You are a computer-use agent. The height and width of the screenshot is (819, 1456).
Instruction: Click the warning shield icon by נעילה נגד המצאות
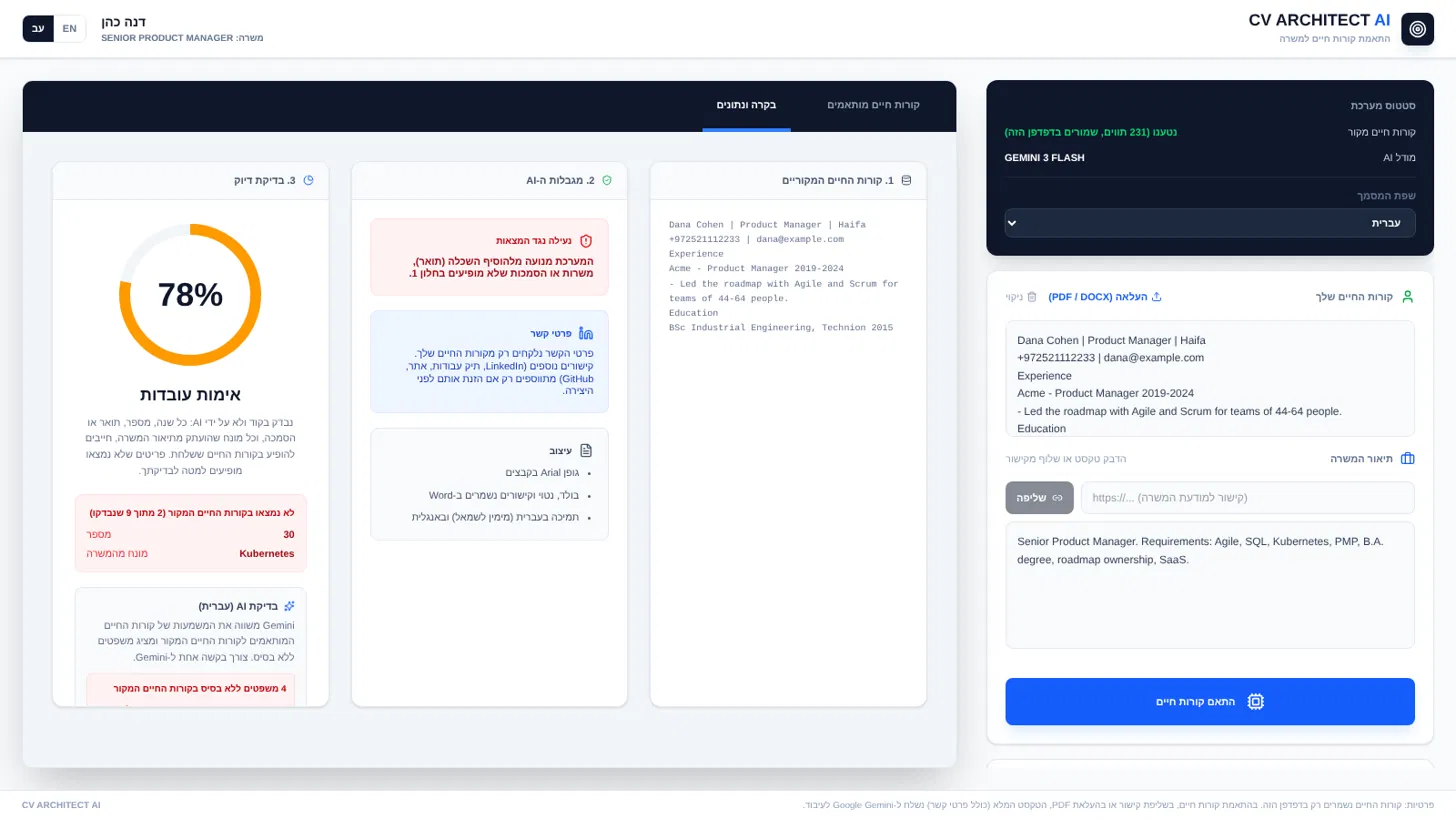(586, 241)
